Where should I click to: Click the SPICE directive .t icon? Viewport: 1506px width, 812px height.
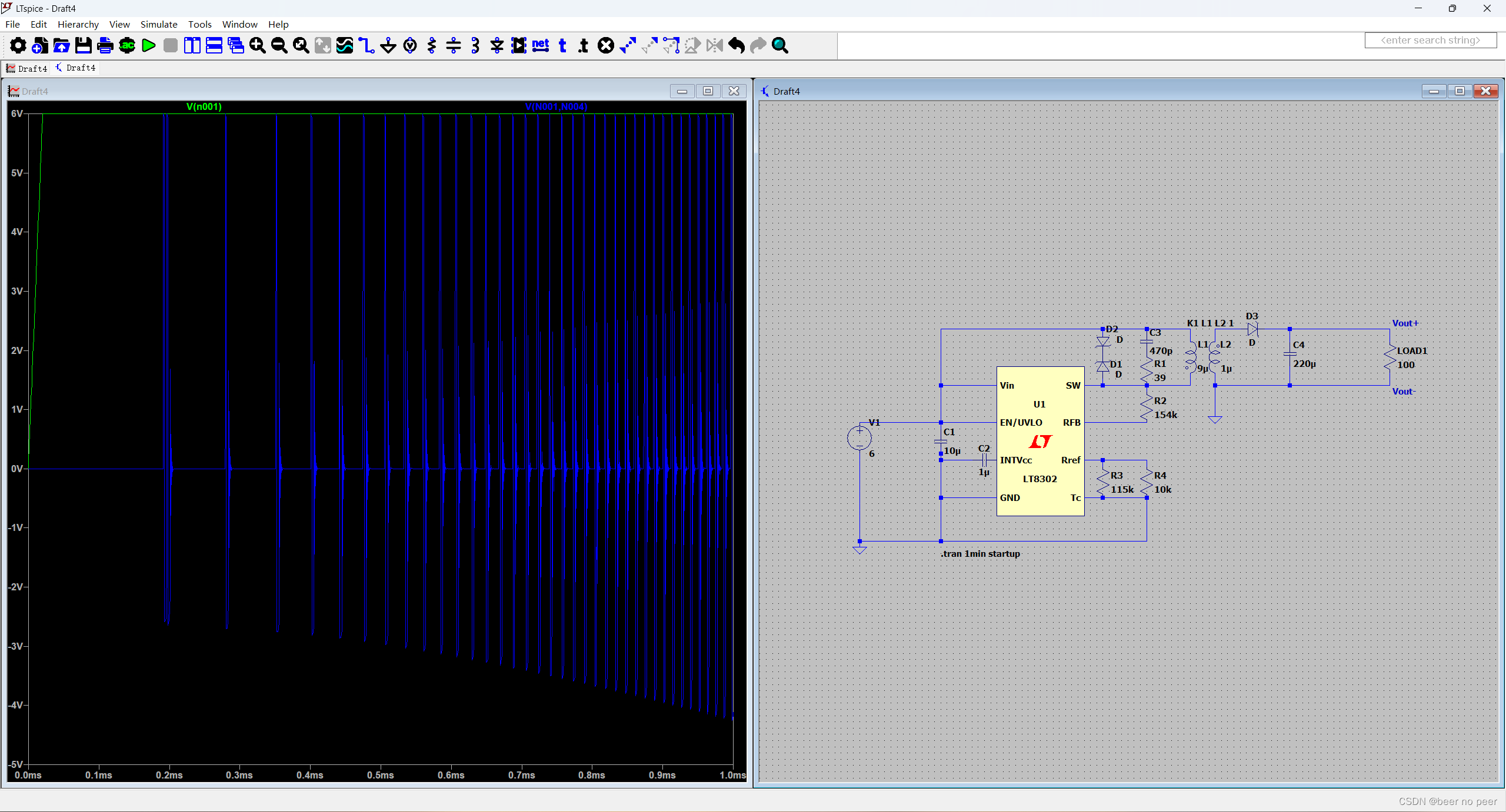pos(584,45)
